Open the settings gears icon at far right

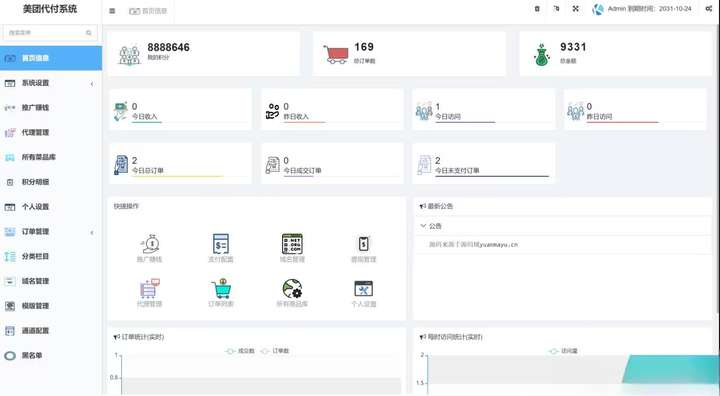point(709,9)
